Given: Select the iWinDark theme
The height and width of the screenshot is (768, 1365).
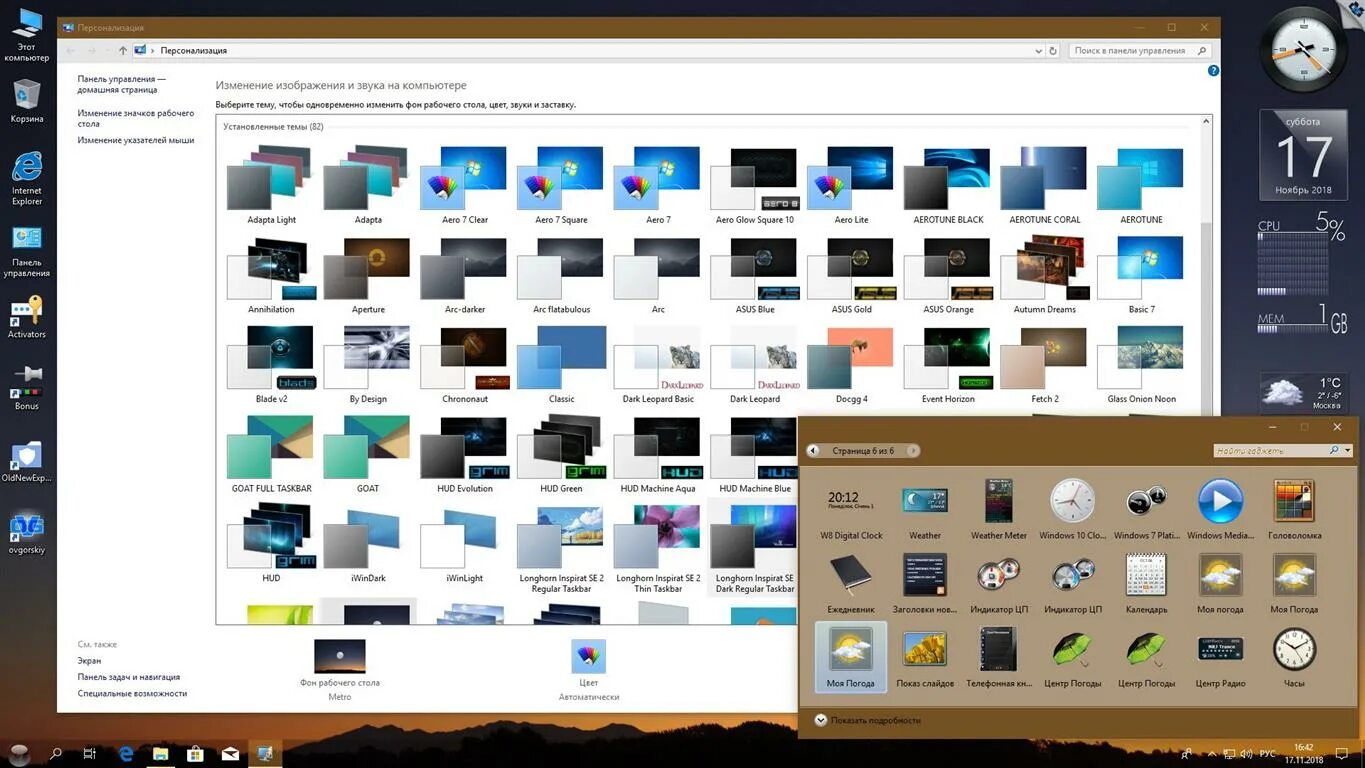Looking at the screenshot, I should click(x=368, y=544).
